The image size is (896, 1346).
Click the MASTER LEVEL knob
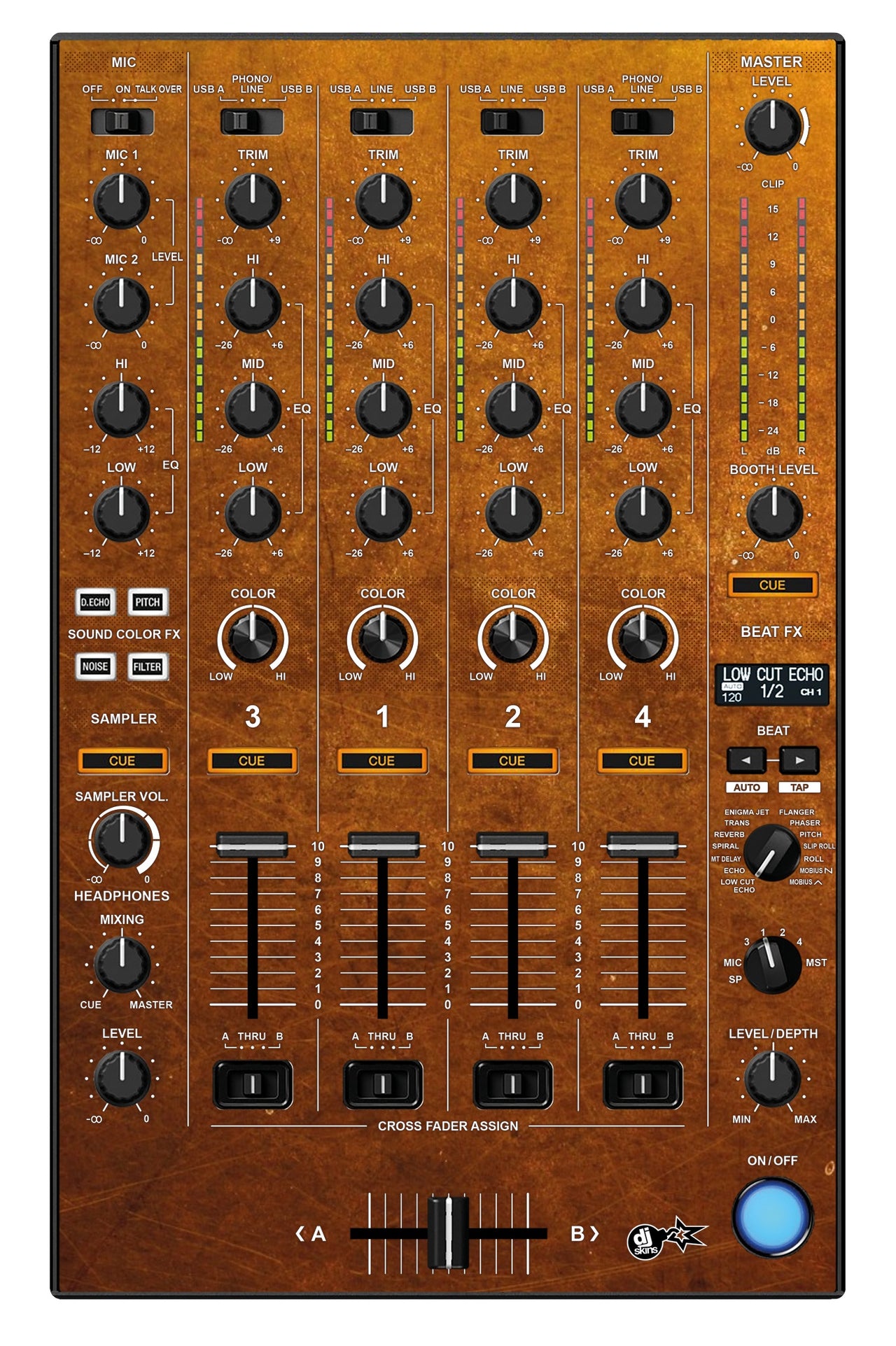coord(773,127)
